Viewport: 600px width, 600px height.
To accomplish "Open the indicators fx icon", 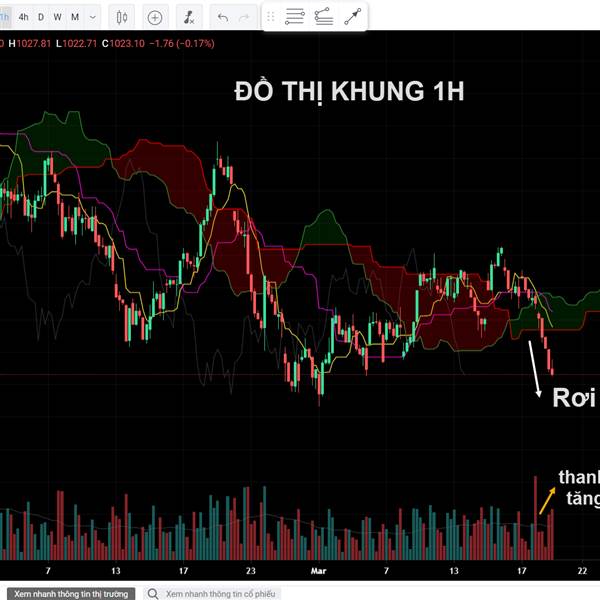I will (x=189, y=17).
